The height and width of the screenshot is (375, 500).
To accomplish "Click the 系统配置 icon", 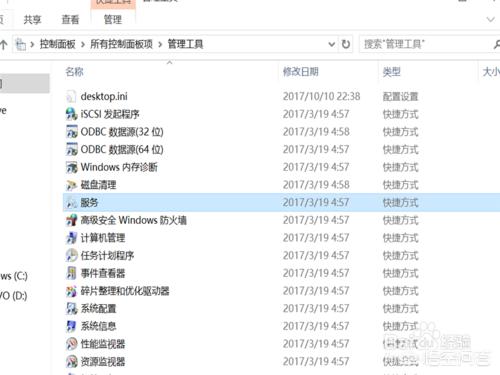I will 71,309.
